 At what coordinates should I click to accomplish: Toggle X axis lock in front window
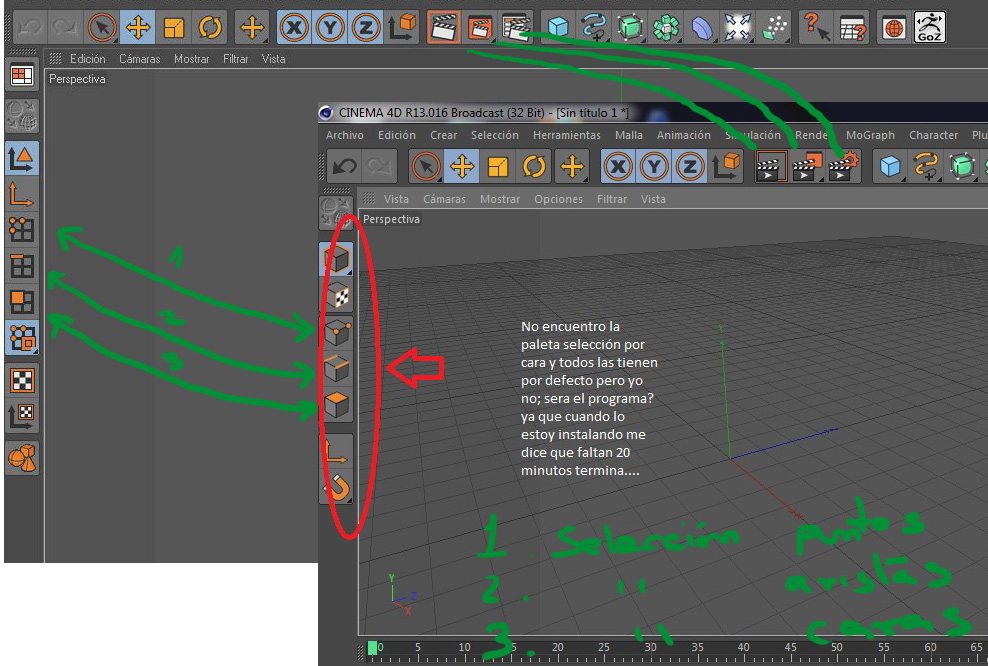[x=618, y=167]
